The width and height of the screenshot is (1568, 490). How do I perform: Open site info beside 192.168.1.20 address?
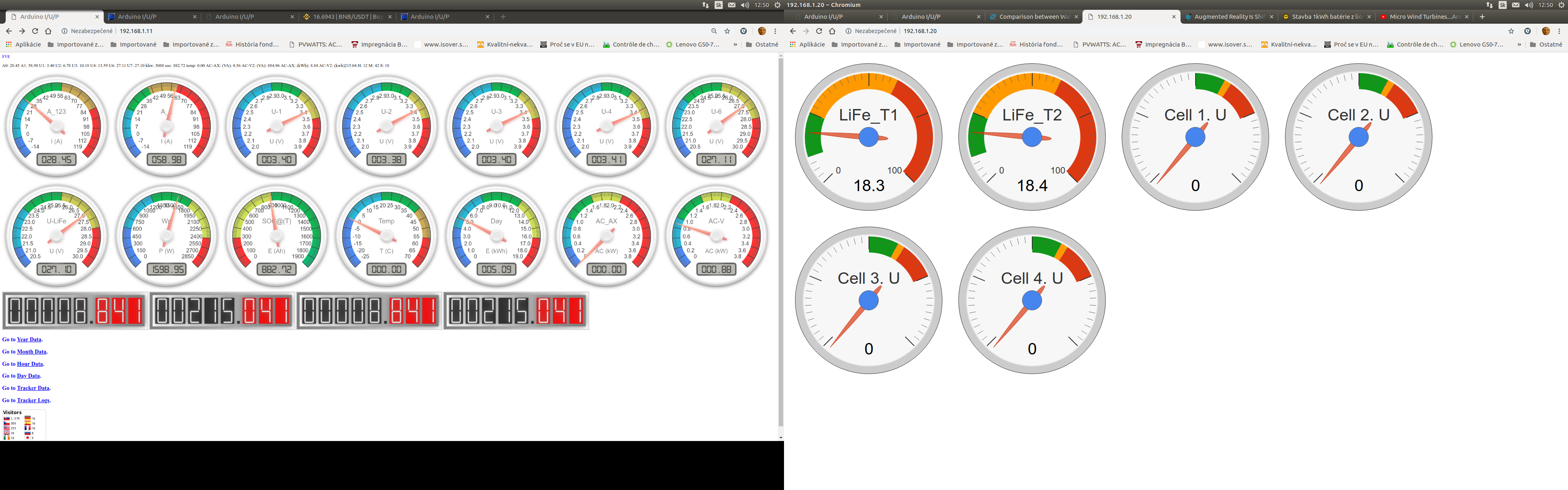coord(848,31)
